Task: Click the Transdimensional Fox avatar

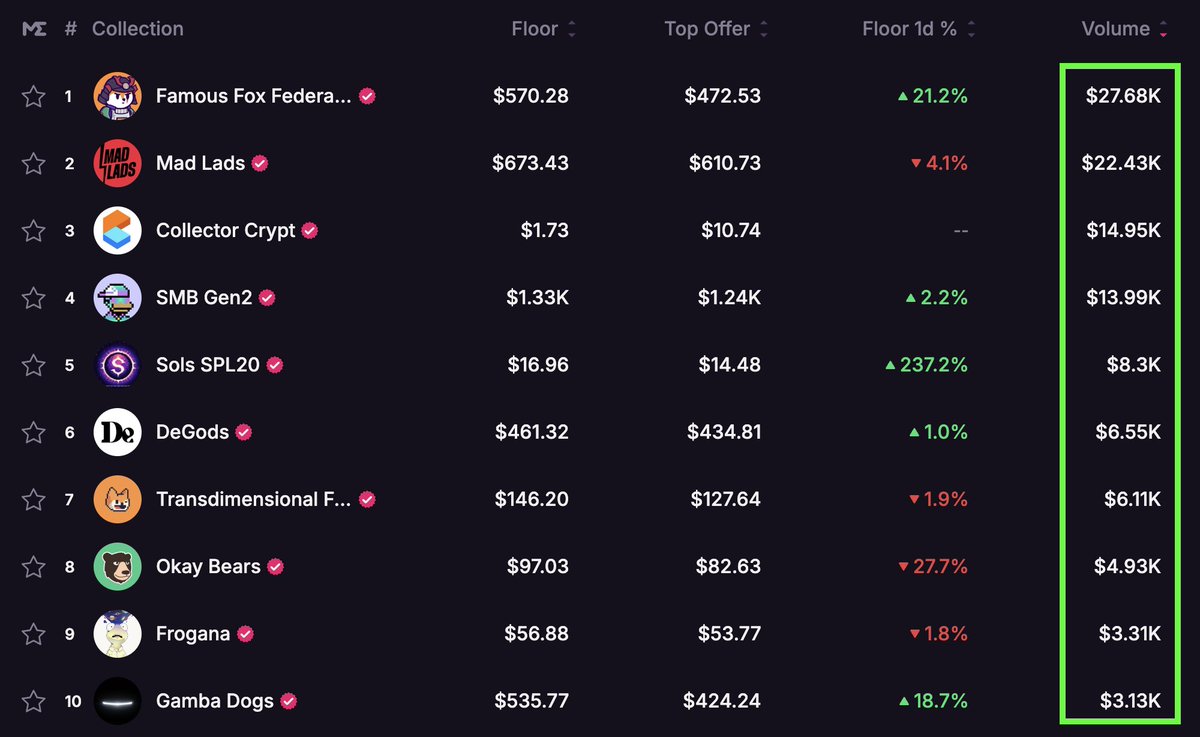Action: (118, 499)
